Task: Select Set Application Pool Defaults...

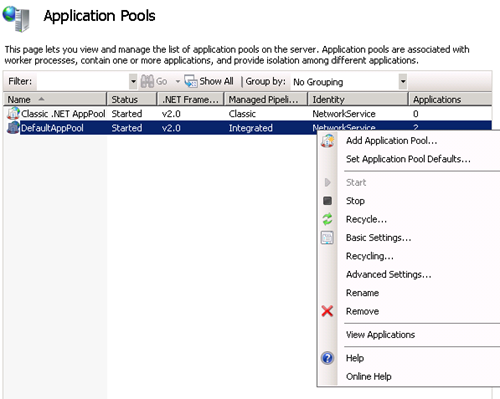Action: [x=408, y=159]
